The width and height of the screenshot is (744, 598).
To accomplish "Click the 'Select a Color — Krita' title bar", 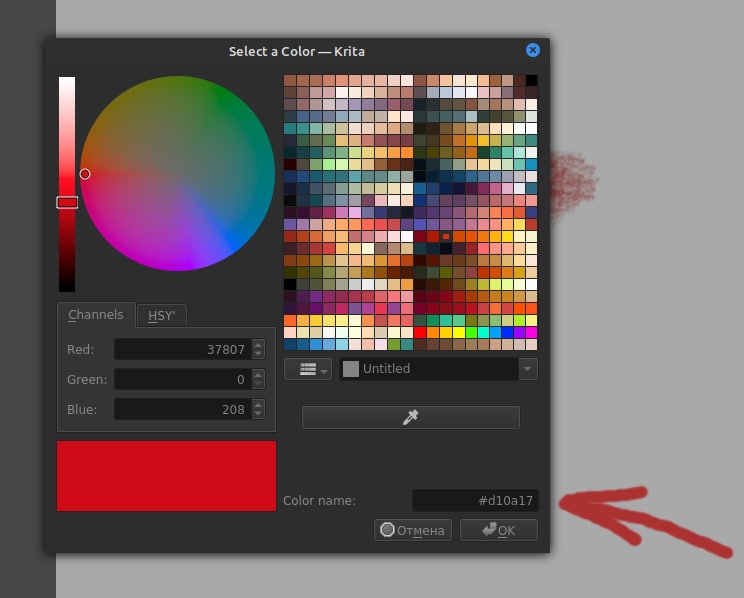I will click(x=297, y=51).
